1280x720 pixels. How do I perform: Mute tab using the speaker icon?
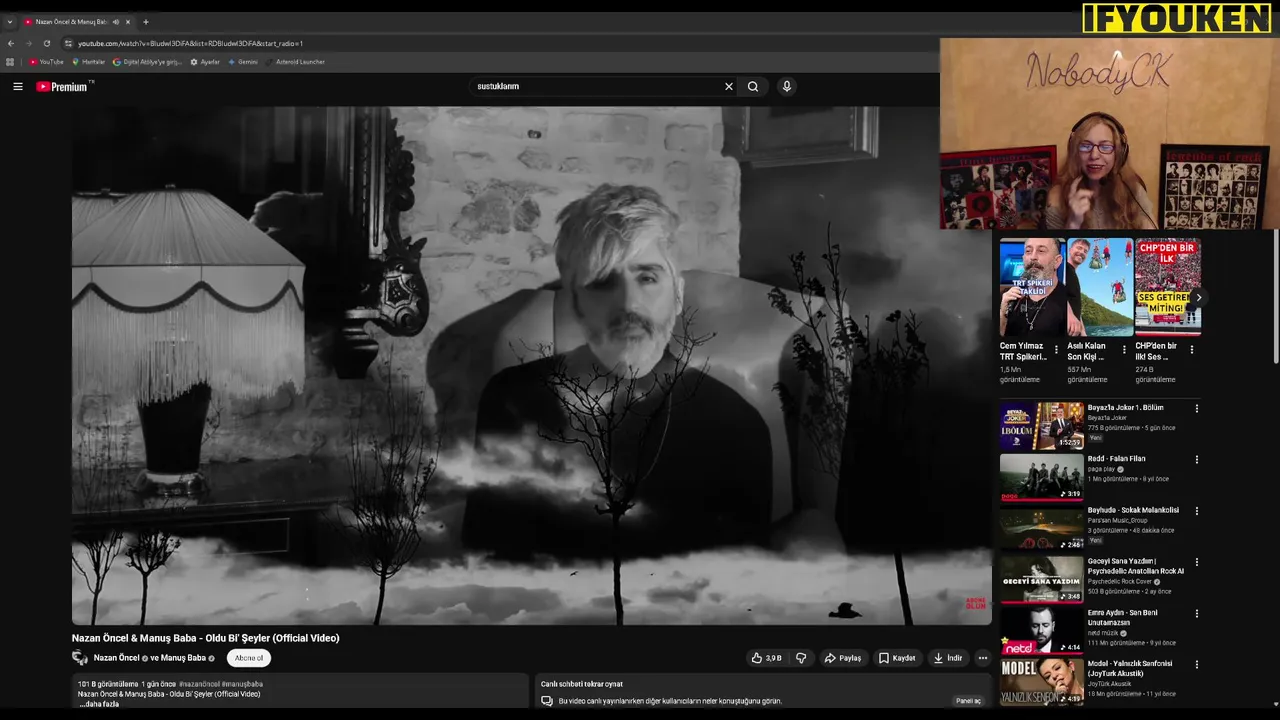tap(116, 22)
